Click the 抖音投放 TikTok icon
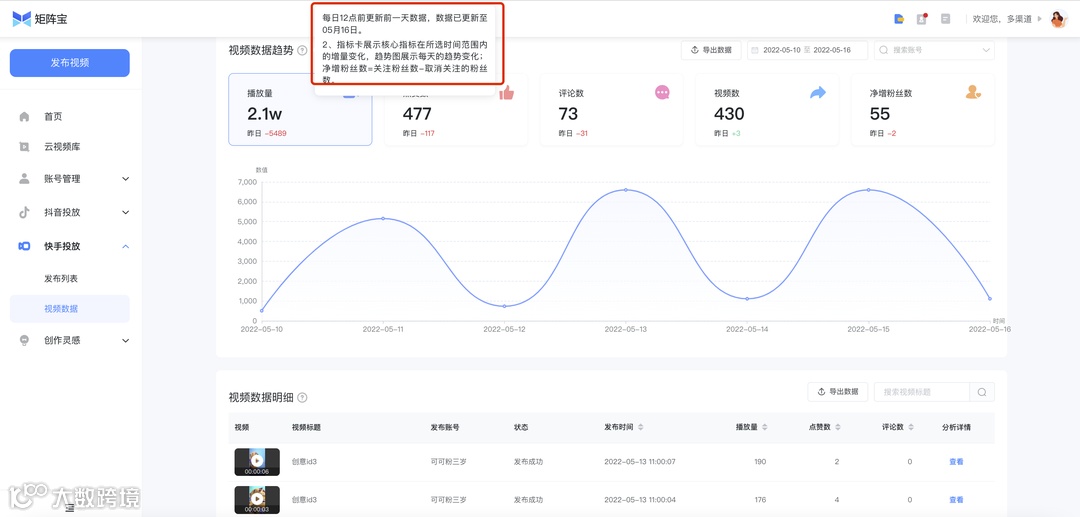1080x517 pixels. point(25,212)
